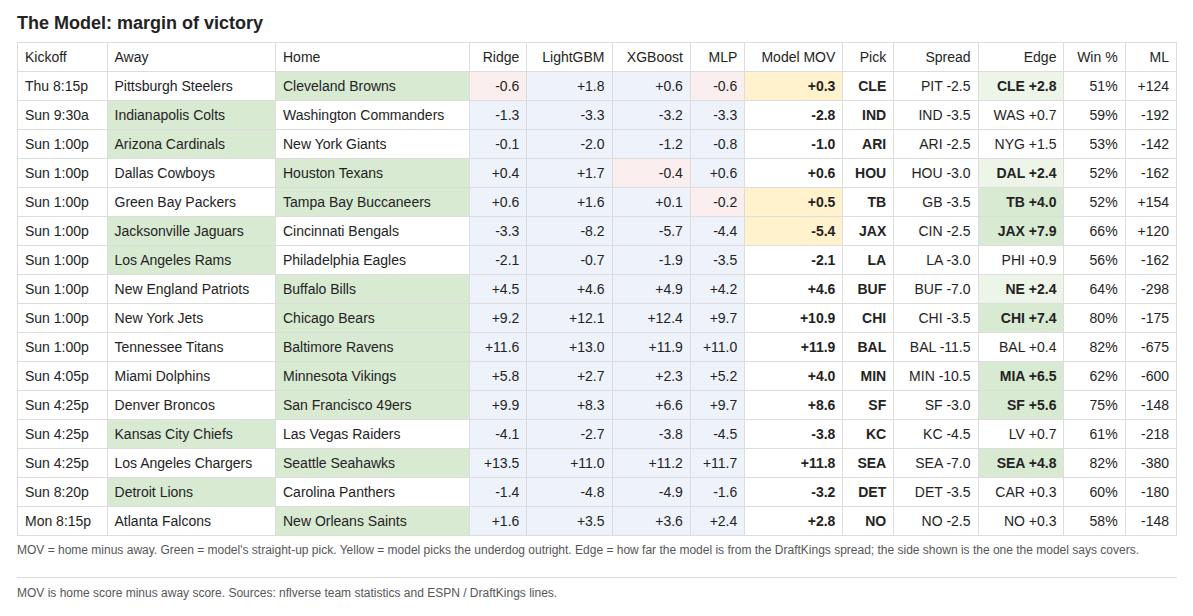Viewport: 1193px width, 616px height.
Task: Select the Los Angeles Rams cell
Action: pos(191,260)
